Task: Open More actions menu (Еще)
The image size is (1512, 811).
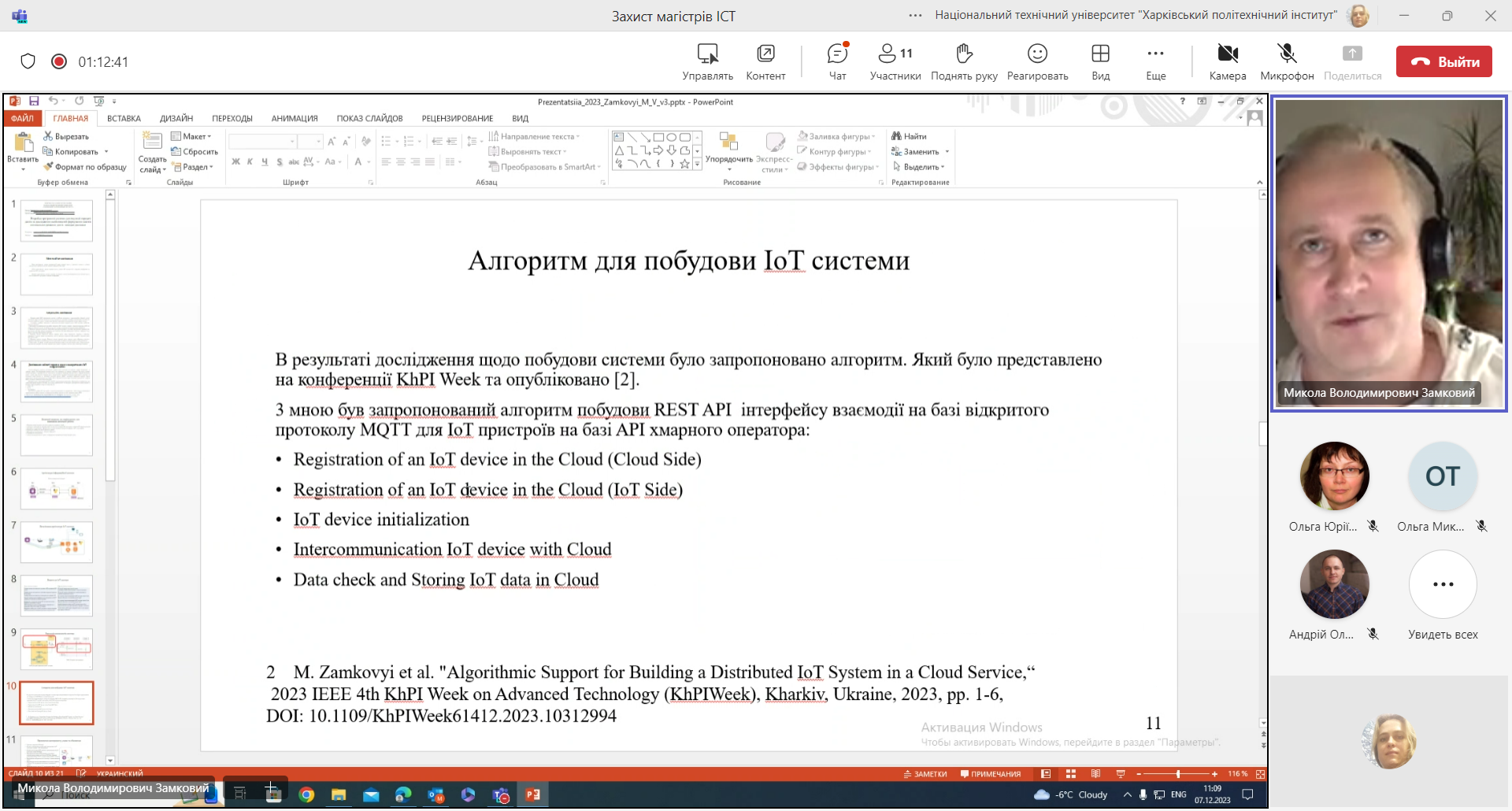Action: tap(1155, 61)
